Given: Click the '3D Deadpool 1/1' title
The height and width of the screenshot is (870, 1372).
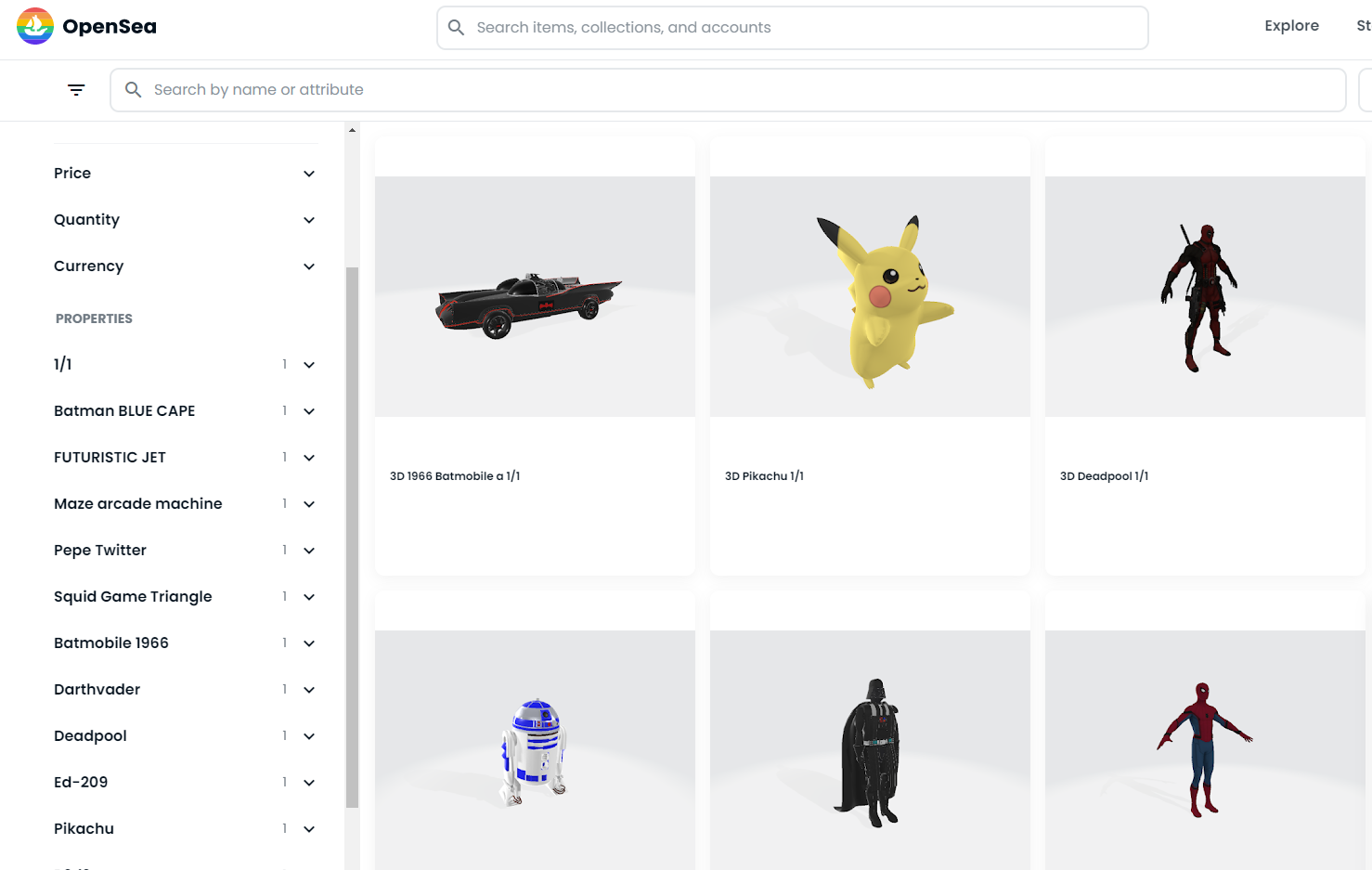Looking at the screenshot, I should (x=1104, y=476).
